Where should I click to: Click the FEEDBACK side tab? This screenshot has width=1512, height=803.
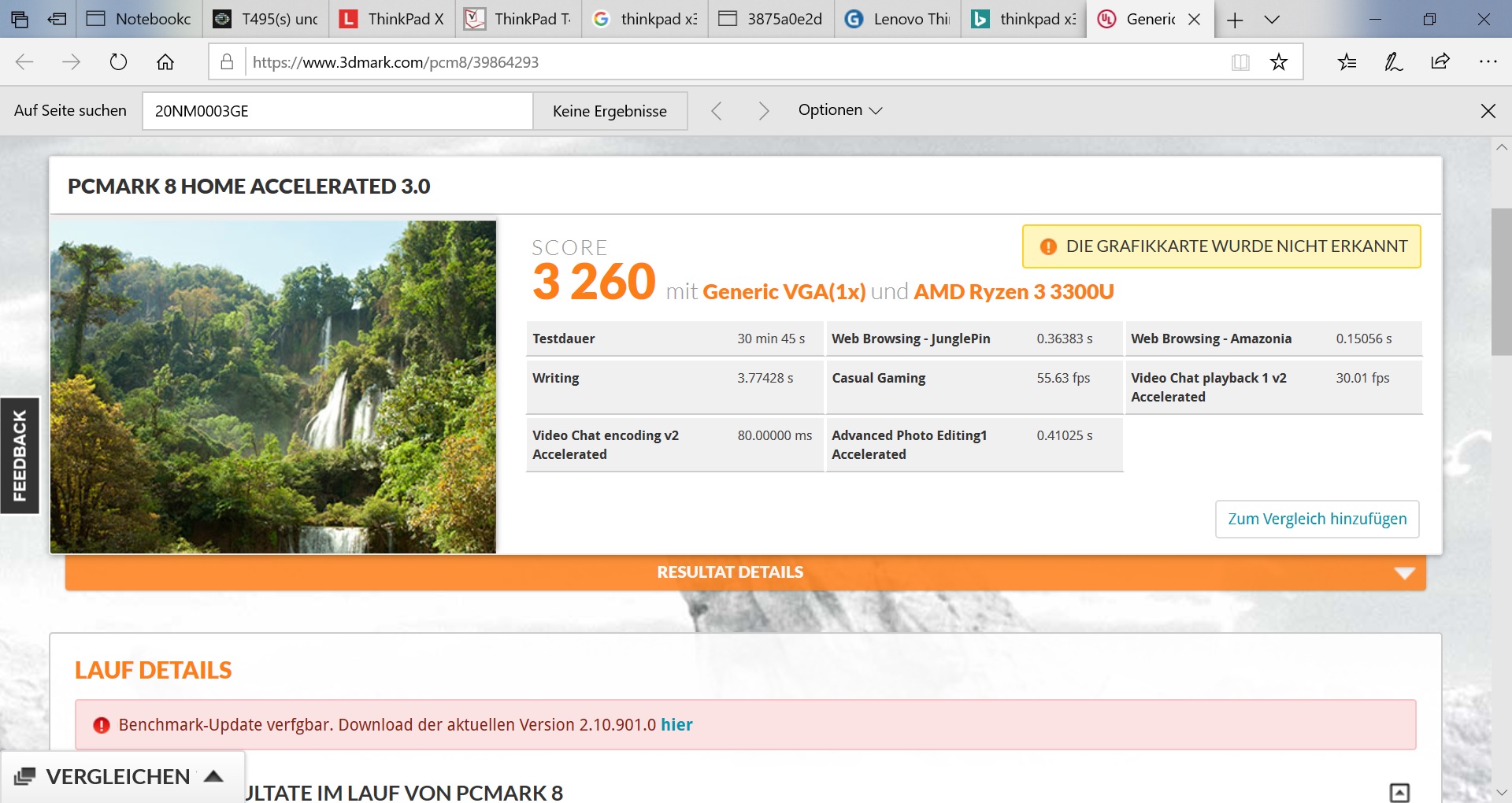[20, 456]
